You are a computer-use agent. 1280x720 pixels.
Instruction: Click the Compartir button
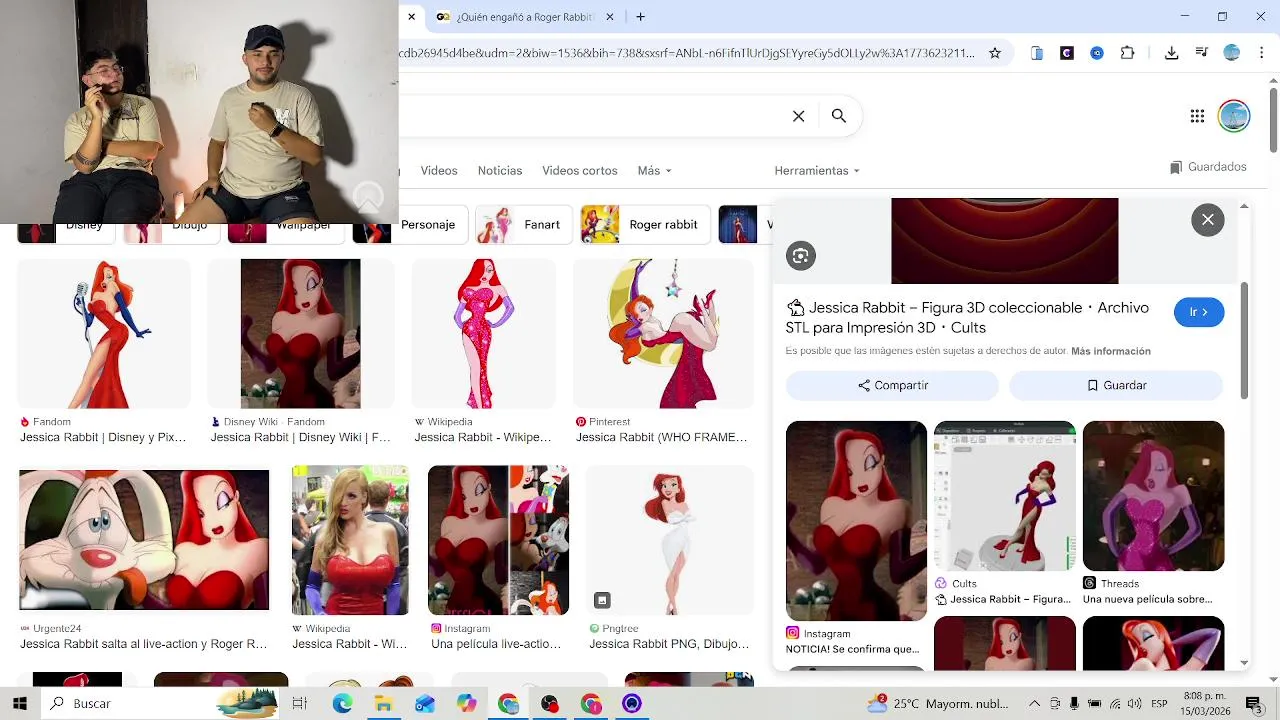(892, 385)
